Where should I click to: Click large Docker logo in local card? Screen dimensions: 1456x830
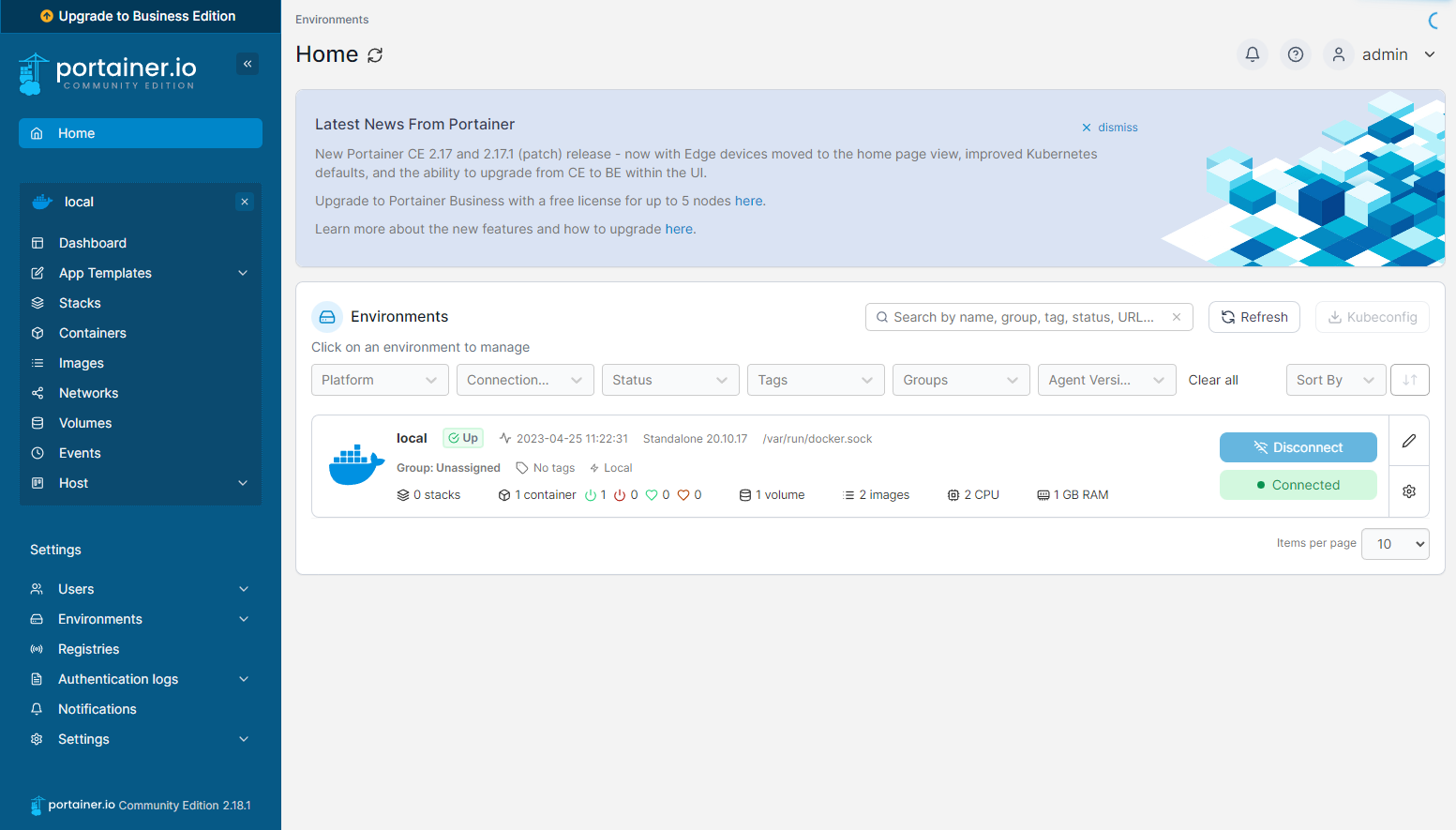[356, 465]
